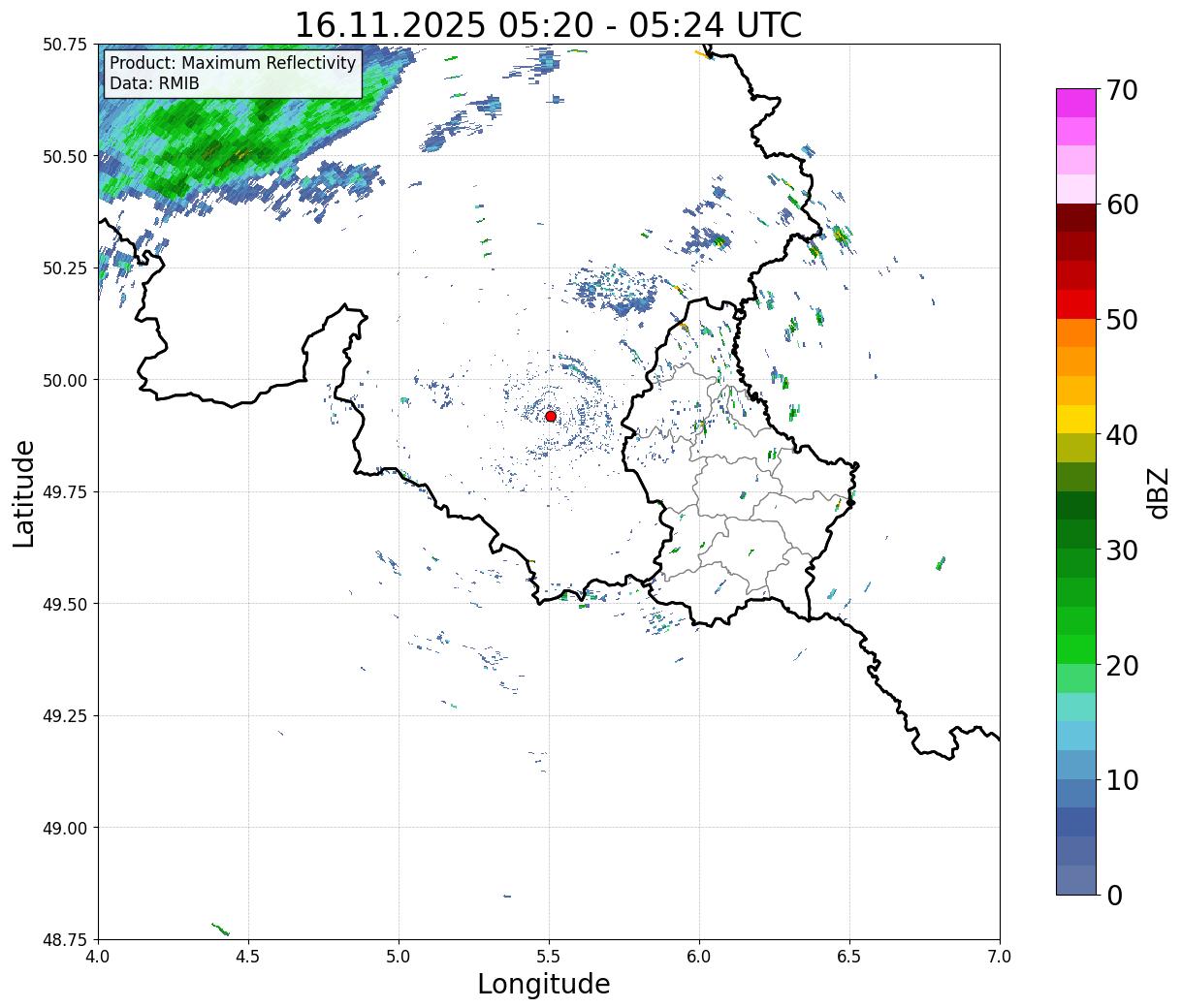Click the colorbar tick label 60
The width and height of the screenshot is (1182, 1008).
click(1121, 205)
